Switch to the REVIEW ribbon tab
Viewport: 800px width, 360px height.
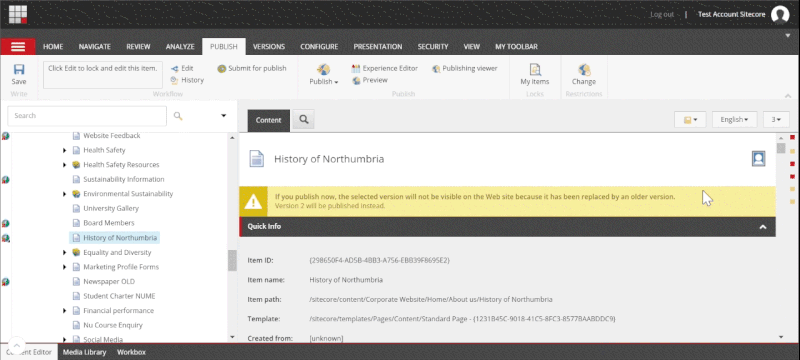tap(138, 46)
